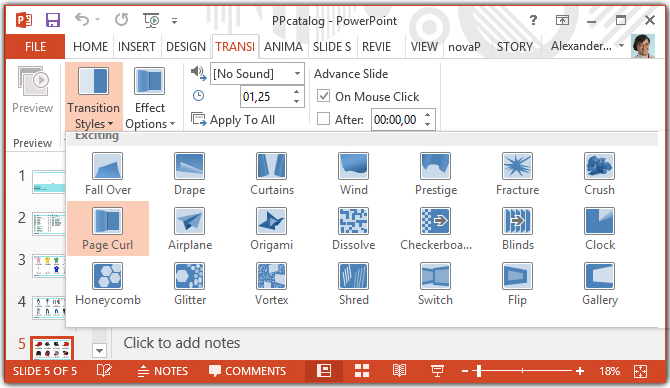The height and width of the screenshot is (388, 670).
Task: Click the zoom out minus button
Action: pyautogui.click(x=465, y=371)
